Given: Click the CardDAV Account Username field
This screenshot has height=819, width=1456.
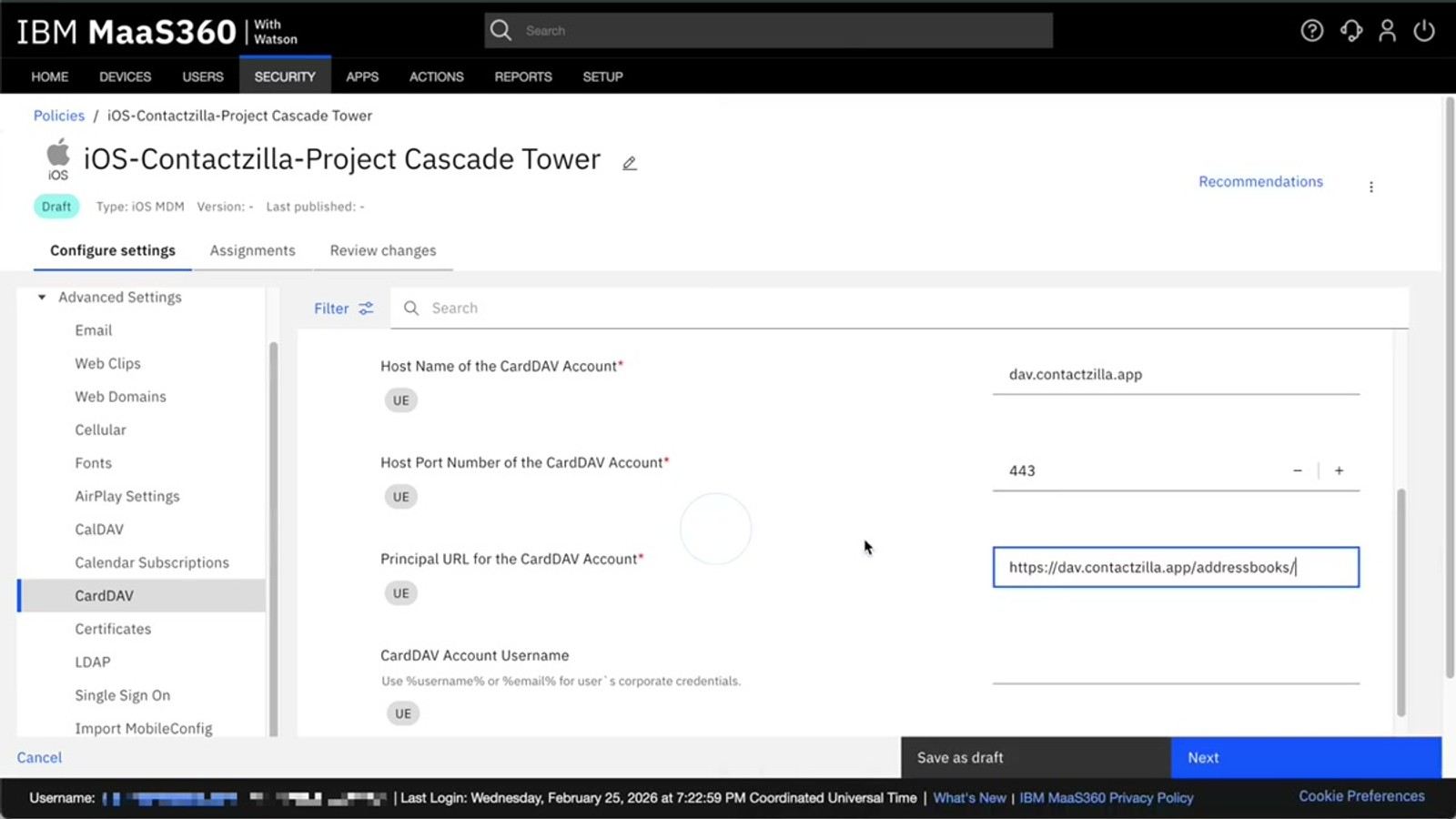Looking at the screenshot, I should point(1176,664).
